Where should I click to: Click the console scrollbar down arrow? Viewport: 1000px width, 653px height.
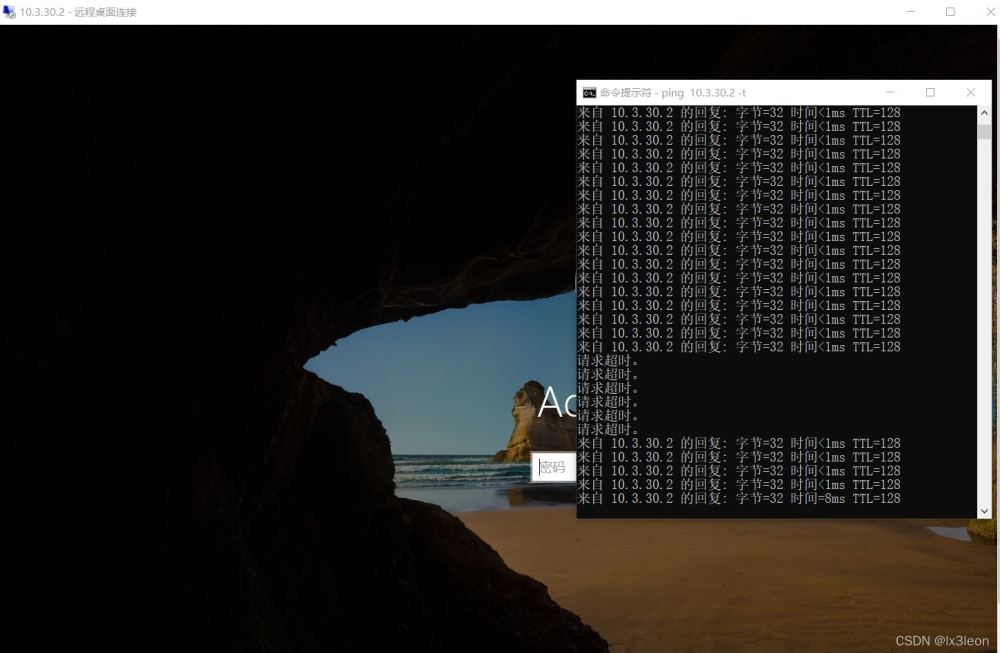(984, 511)
